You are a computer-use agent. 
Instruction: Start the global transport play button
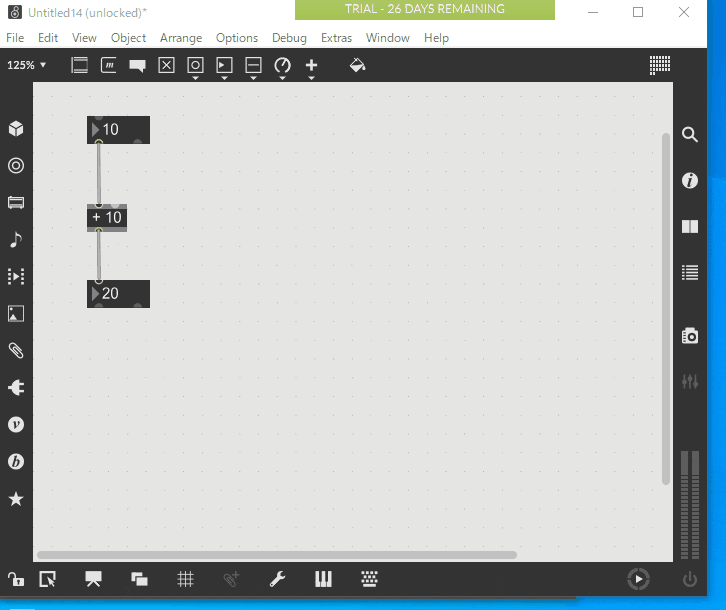(638, 579)
